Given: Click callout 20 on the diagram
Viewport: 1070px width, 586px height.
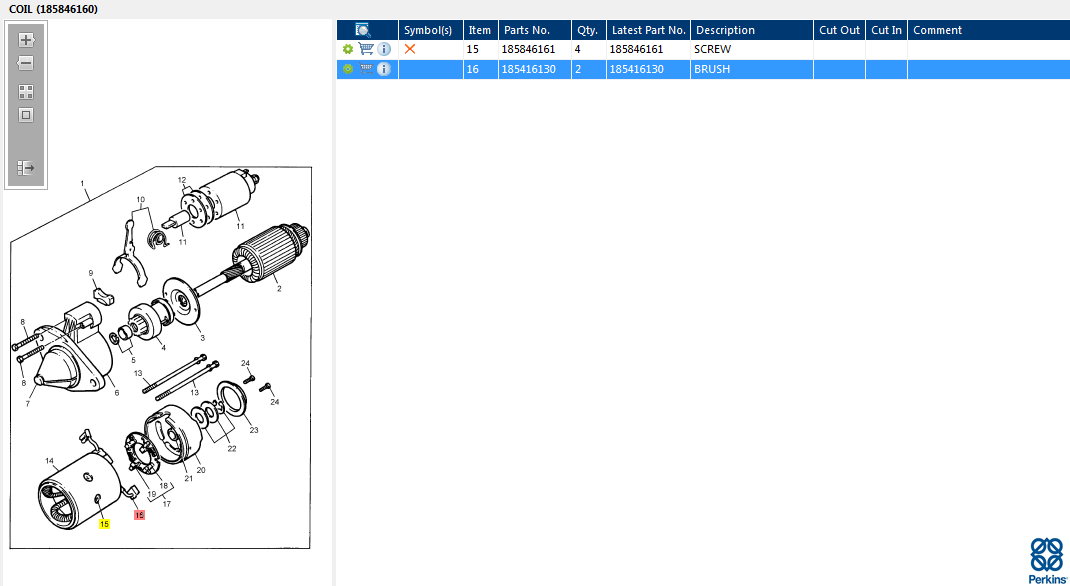Looking at the screenshot, I should coord(201,470).
